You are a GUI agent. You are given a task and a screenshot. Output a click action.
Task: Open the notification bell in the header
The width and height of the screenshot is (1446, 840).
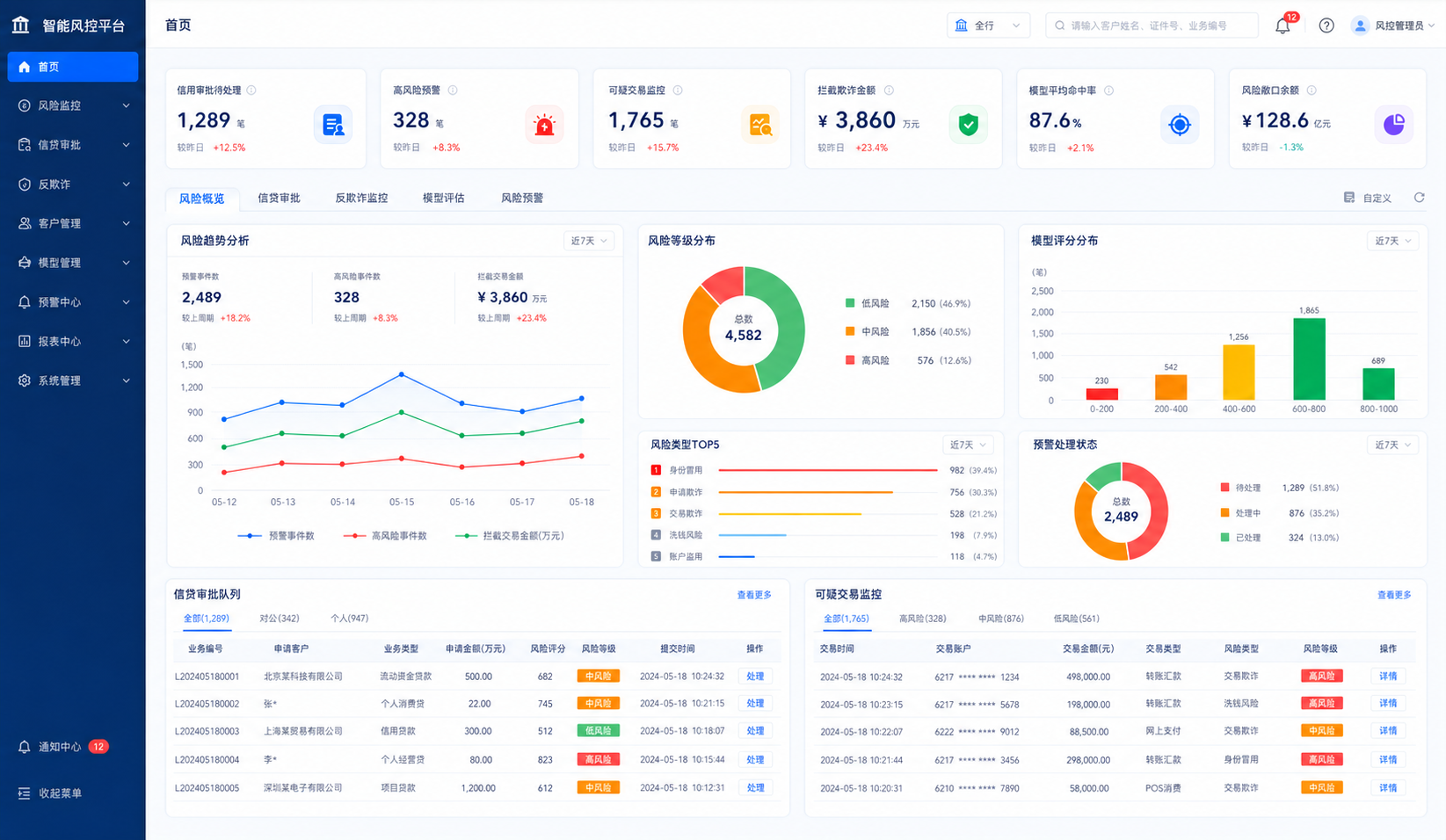(1283, 25)
